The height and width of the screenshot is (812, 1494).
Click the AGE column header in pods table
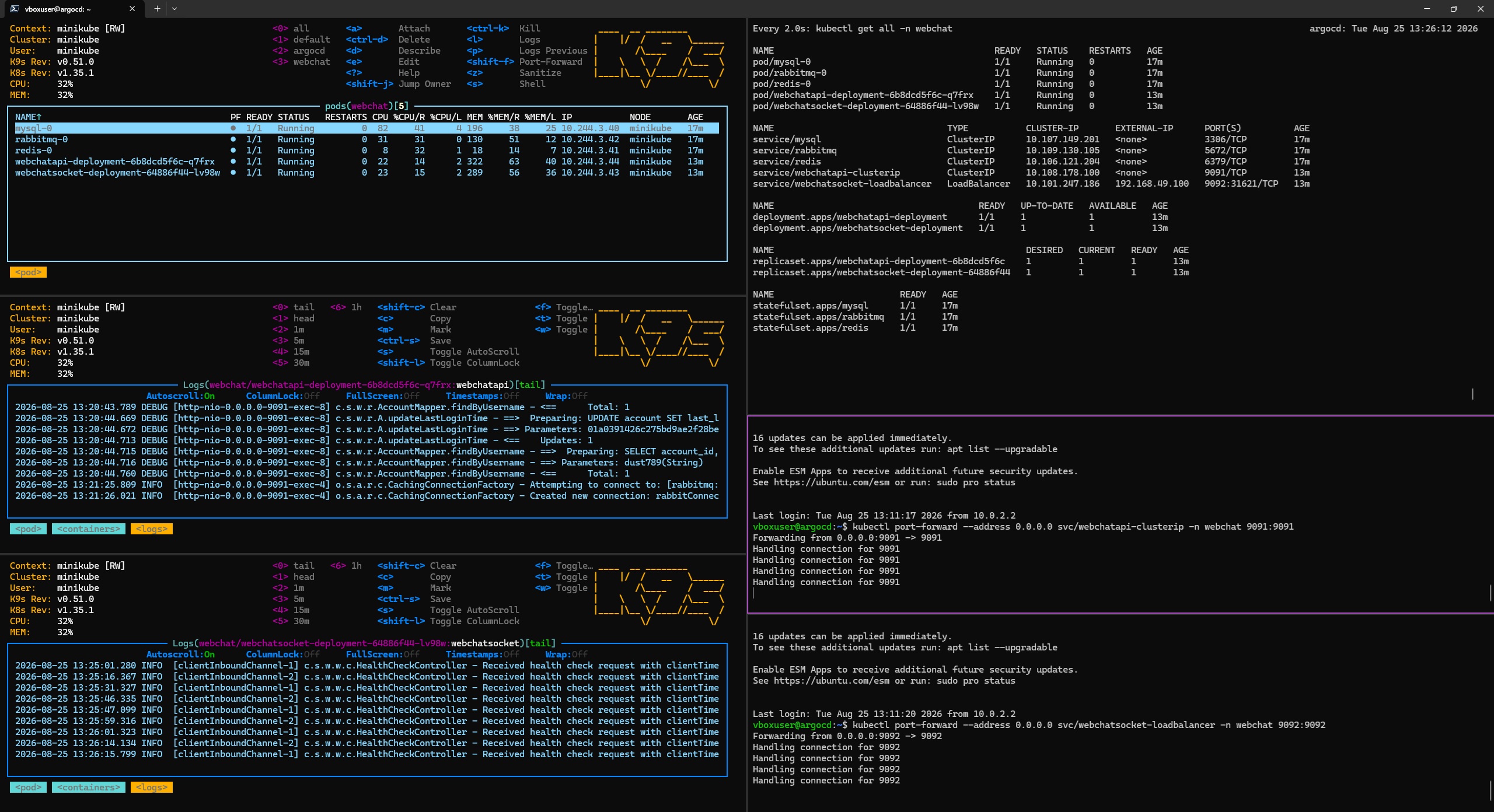coord(695,117)
